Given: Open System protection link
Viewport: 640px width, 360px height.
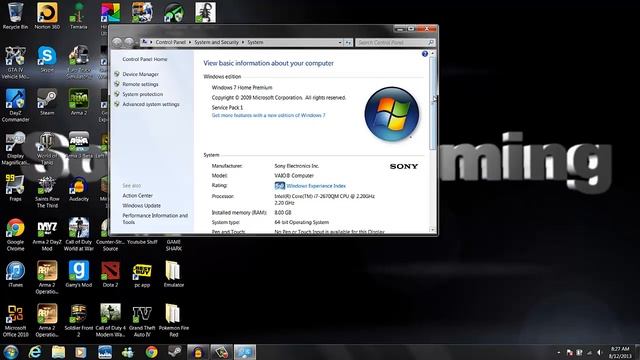Looking at the screenshot, I should pos(142,94).
